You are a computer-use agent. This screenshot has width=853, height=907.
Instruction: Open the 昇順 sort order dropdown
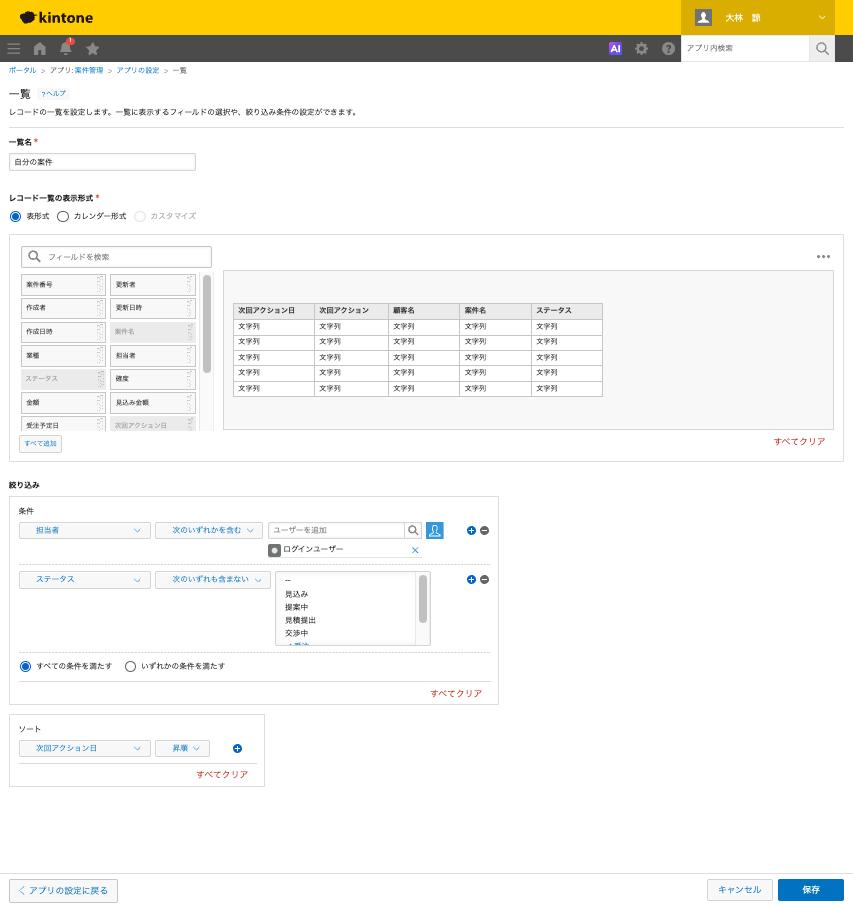(182, 749)
